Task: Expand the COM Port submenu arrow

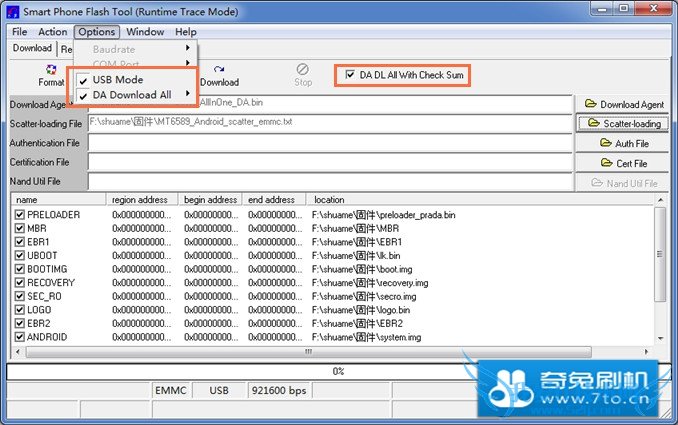Action: pyautogui.click(x=188, y=63)
